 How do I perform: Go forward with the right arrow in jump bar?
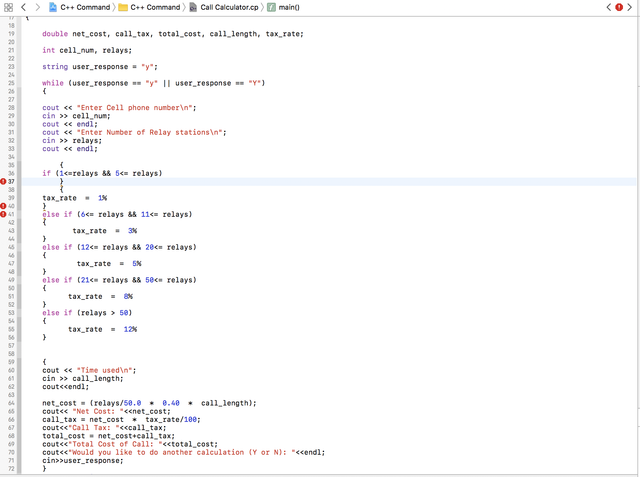[38, 7]
